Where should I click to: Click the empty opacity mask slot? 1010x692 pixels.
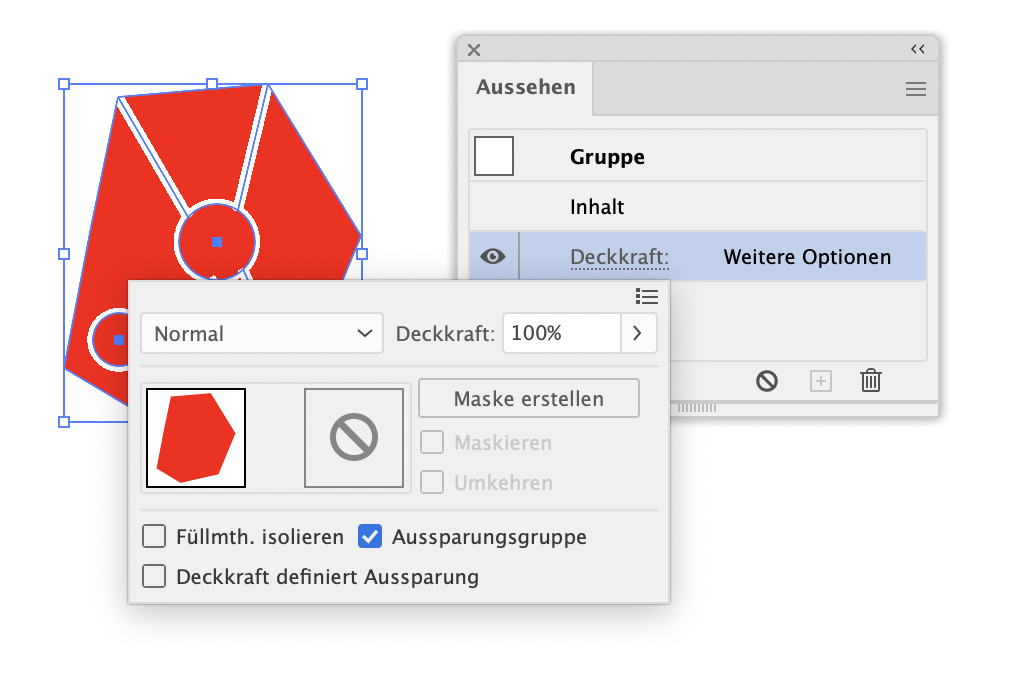tap(354, 438)
